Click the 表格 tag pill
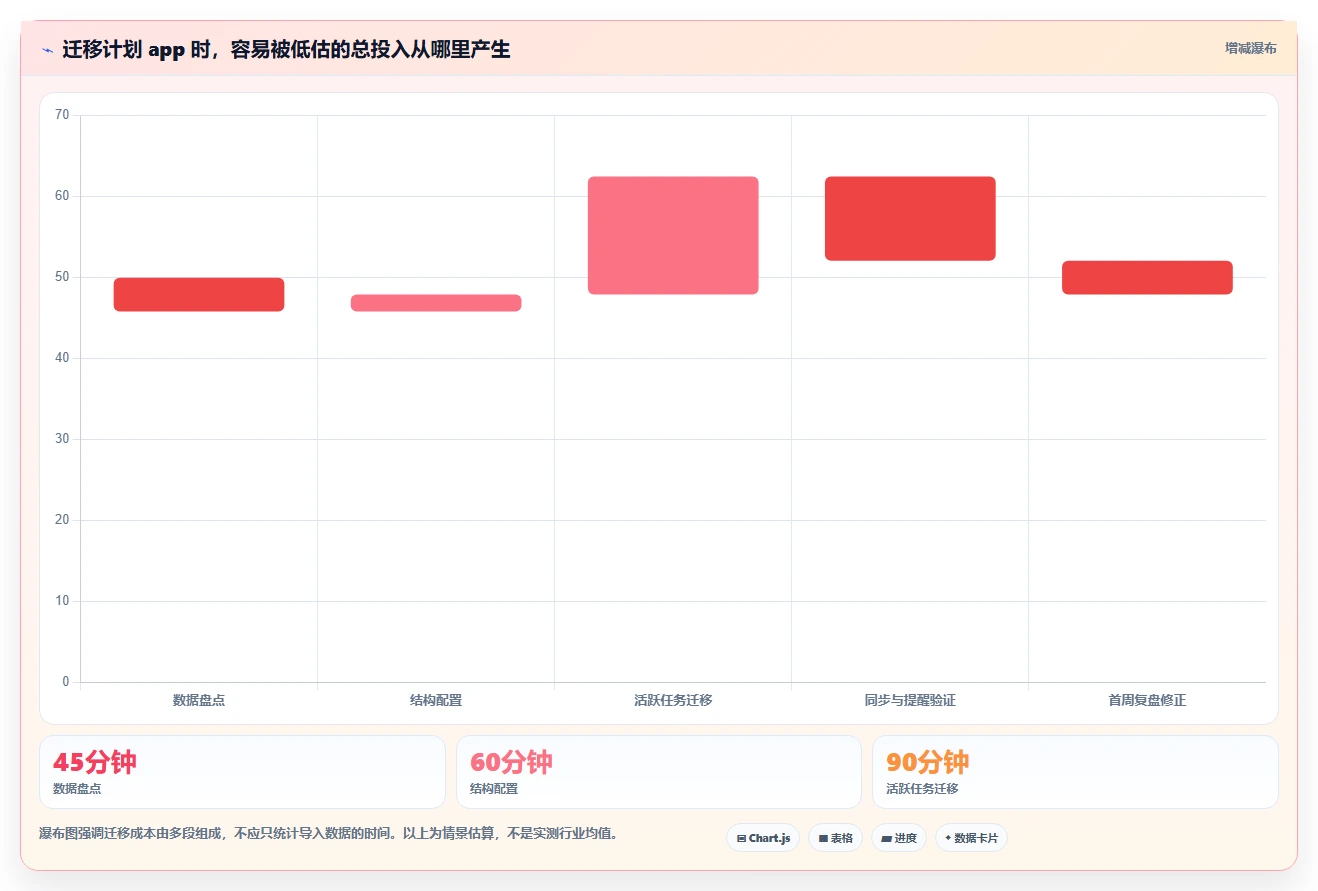 tap(835, 838)
